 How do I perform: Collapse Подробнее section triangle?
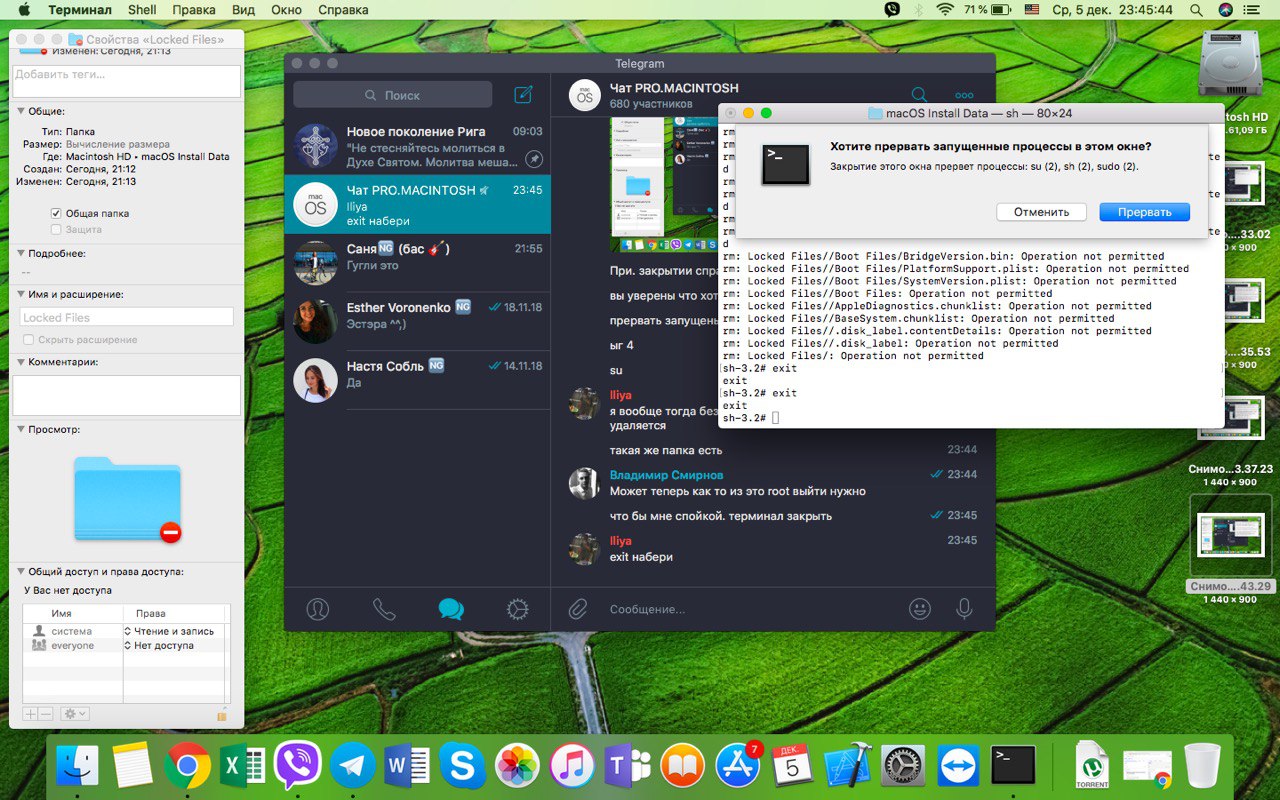coord(20,253)
